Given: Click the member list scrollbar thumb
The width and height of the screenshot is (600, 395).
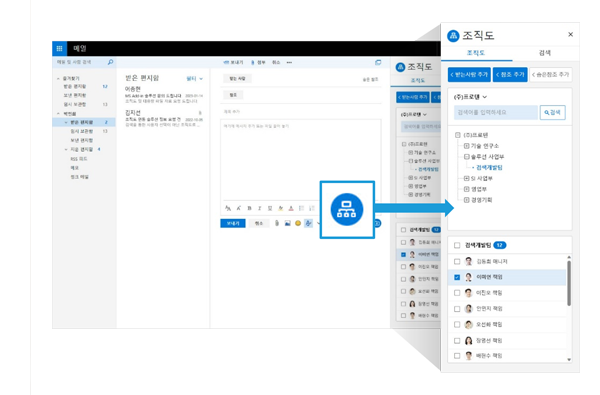Looking at the screenshot, I should [569, 283].
